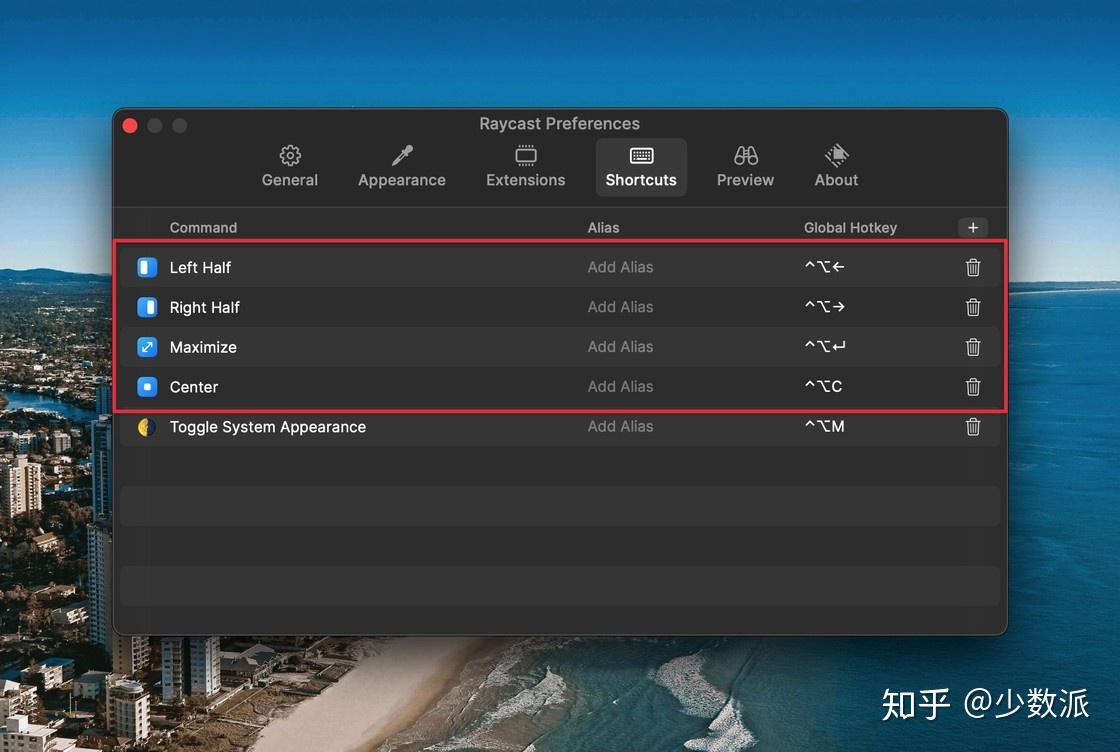Image resolution: width=1120 pixels, height=752 pixels.
Task: Click the About rocket icon
Action: [836, 156]
